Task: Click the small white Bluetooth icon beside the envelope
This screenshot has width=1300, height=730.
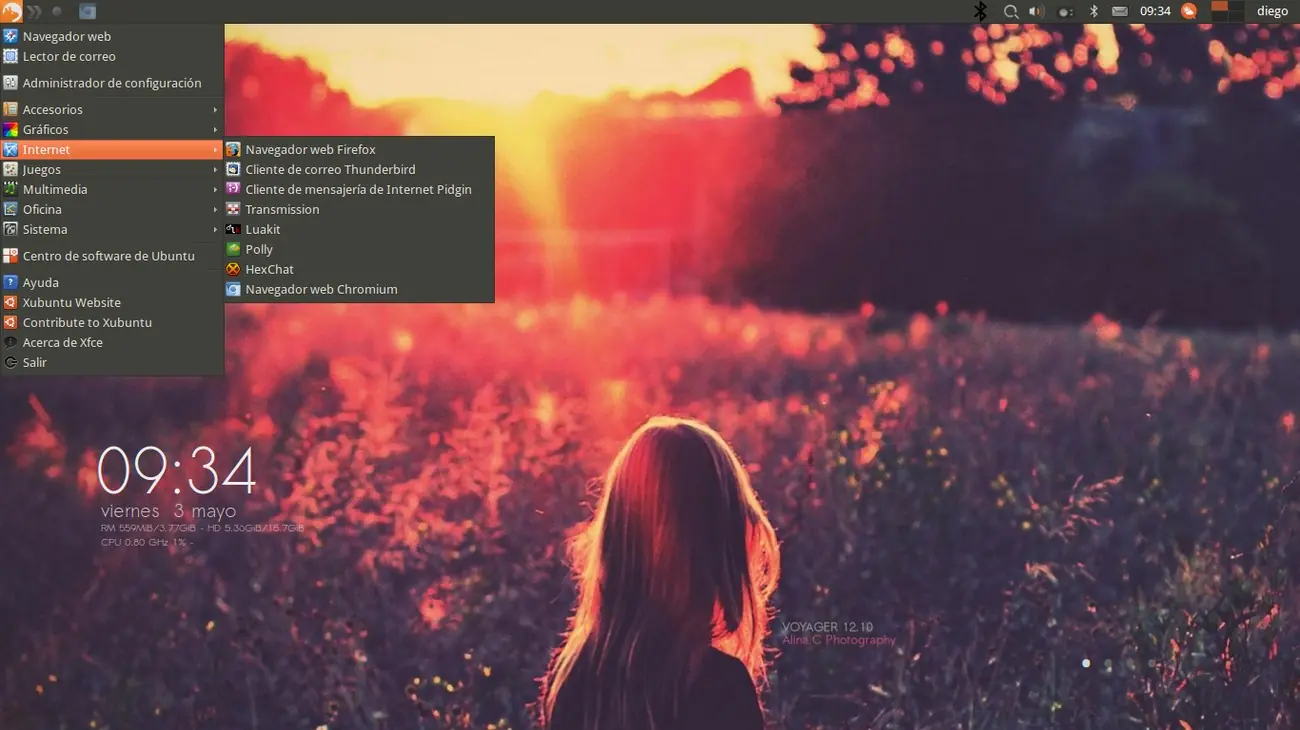Action: (1094, 11)
